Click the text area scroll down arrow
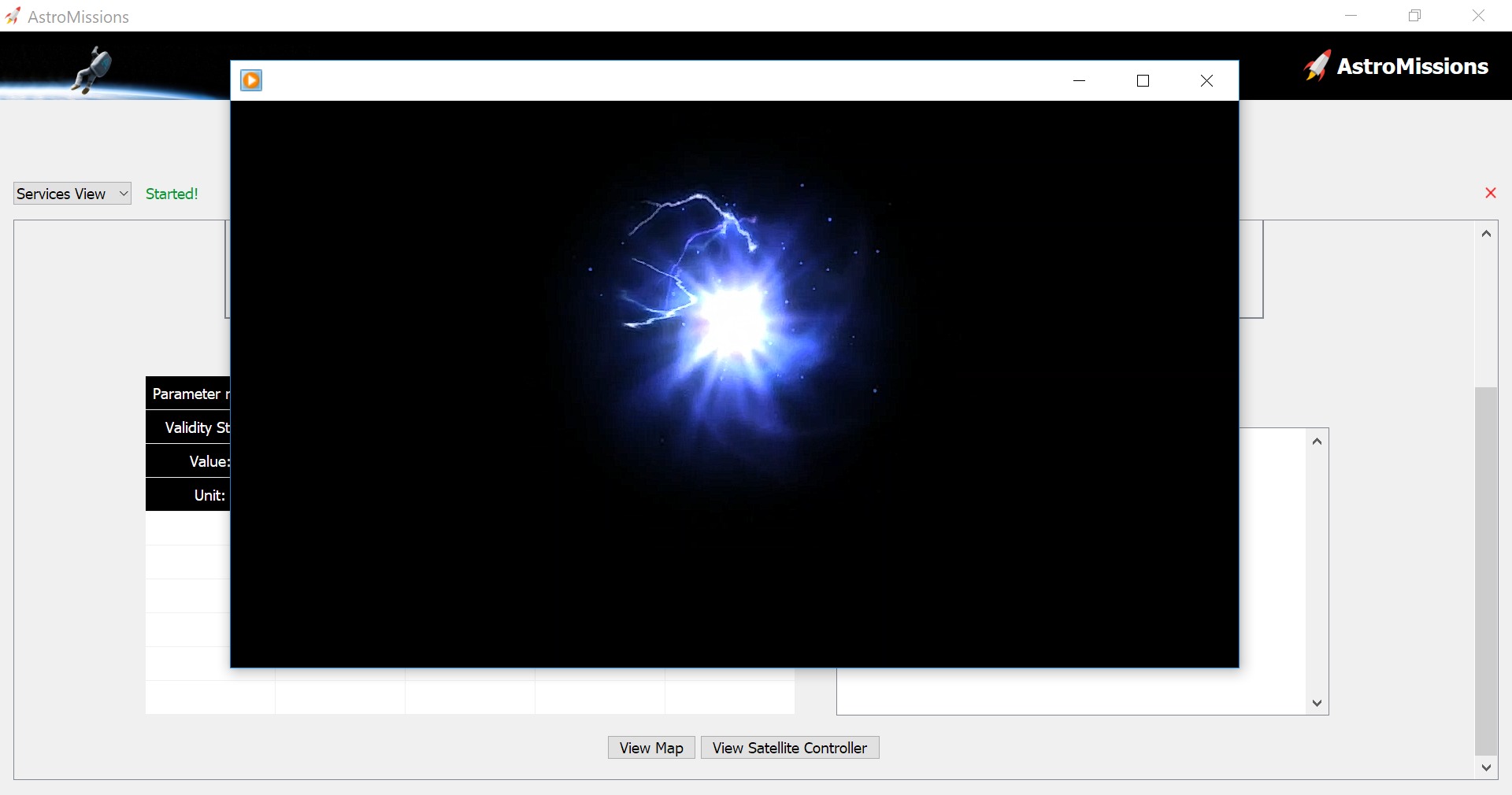Image resolution: width=1512 pixels, height=795 pixels. (x=1317, y=703)
